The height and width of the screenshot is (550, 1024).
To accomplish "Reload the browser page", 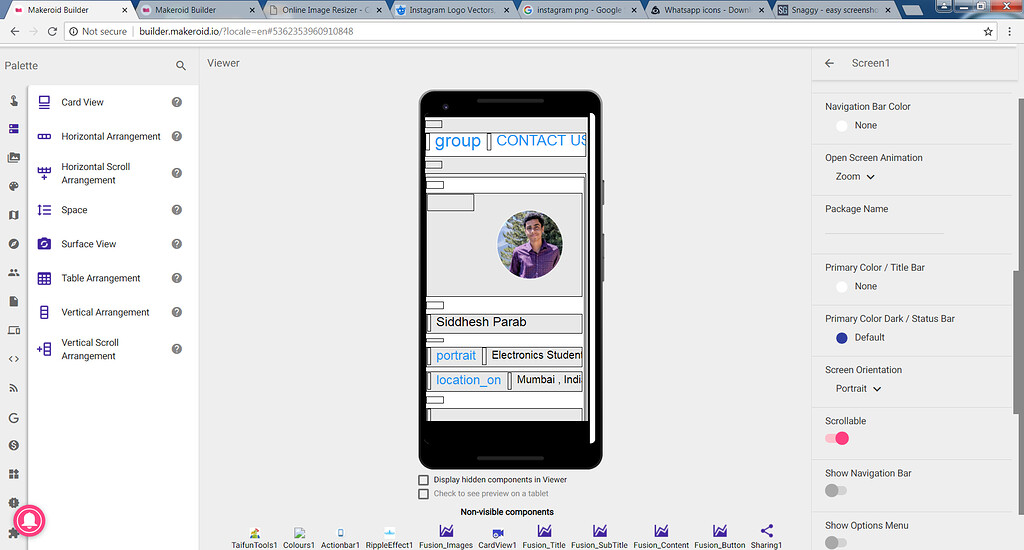I will pyautogui.click(x=52, y=31).
